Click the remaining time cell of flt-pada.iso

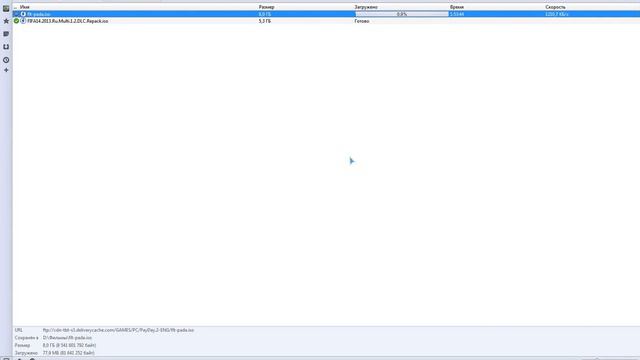point(457,14)
